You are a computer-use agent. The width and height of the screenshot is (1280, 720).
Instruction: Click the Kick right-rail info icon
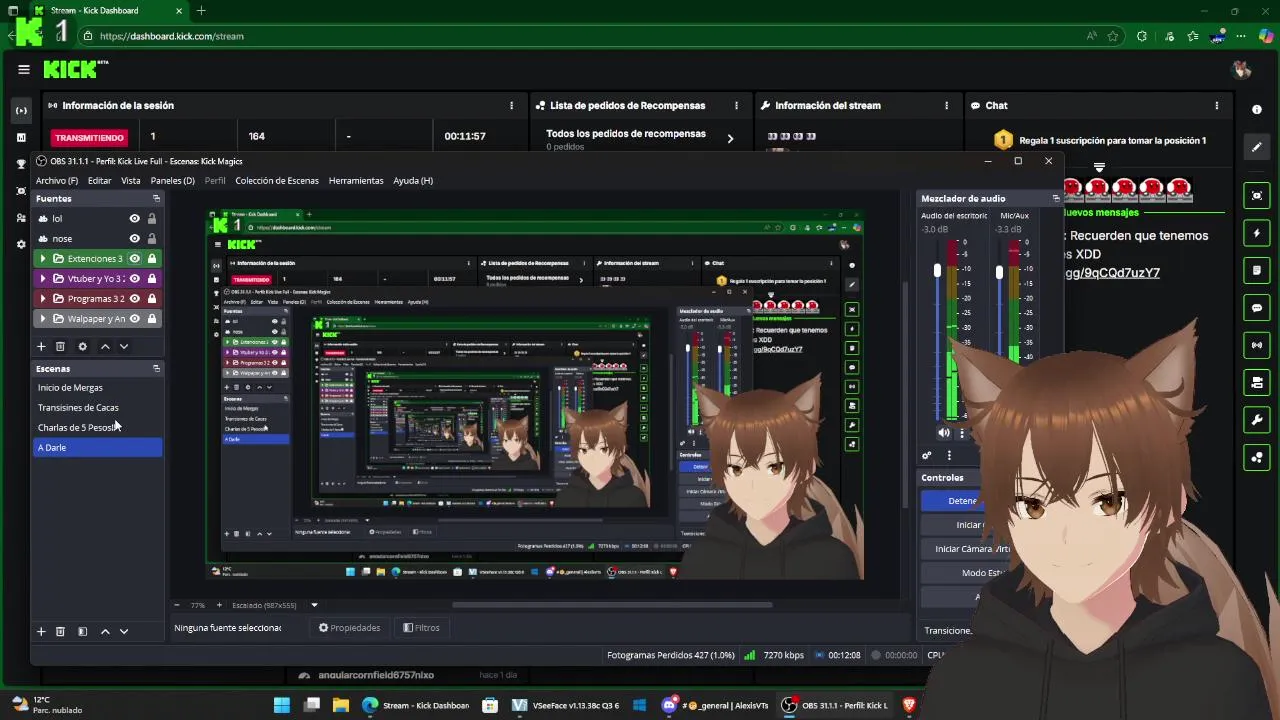(1257, 109)
